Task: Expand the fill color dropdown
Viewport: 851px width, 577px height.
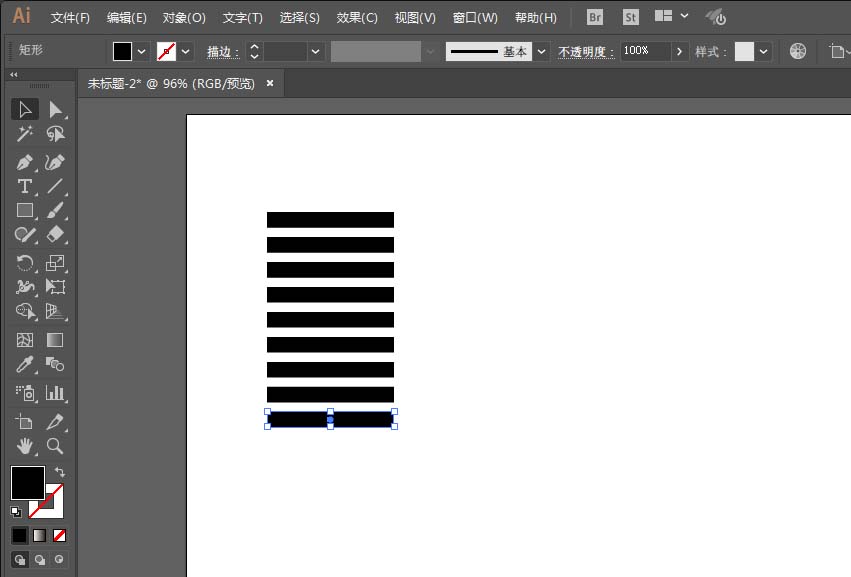Action: 142,52
